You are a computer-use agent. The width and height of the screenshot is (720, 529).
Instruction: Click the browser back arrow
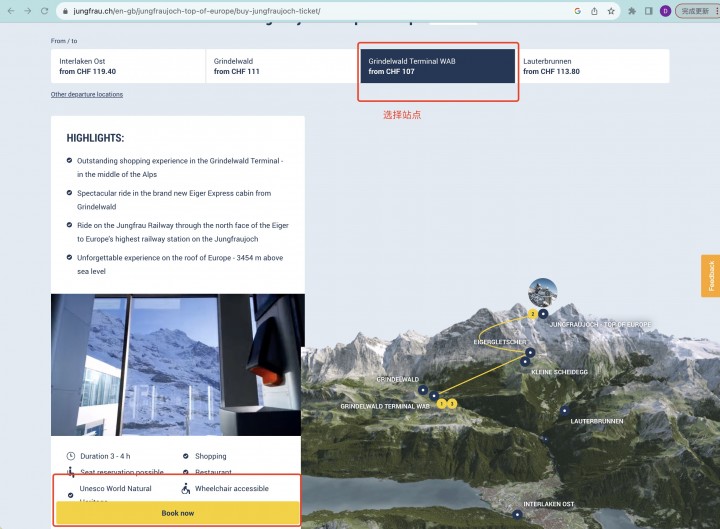[11, 11]
